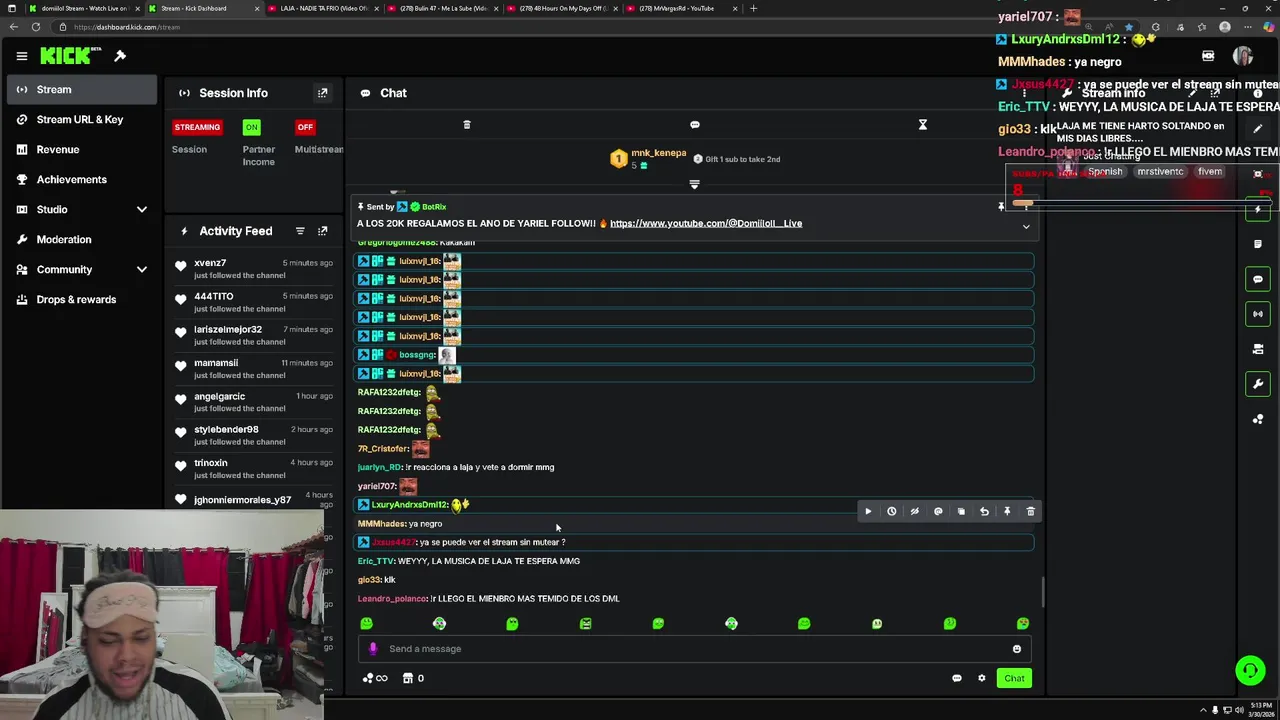The width and height of the screenshot is (1280, 720).
Task: Toggle the green lightning bolt sidebar button
Action: click(1258, 209)
